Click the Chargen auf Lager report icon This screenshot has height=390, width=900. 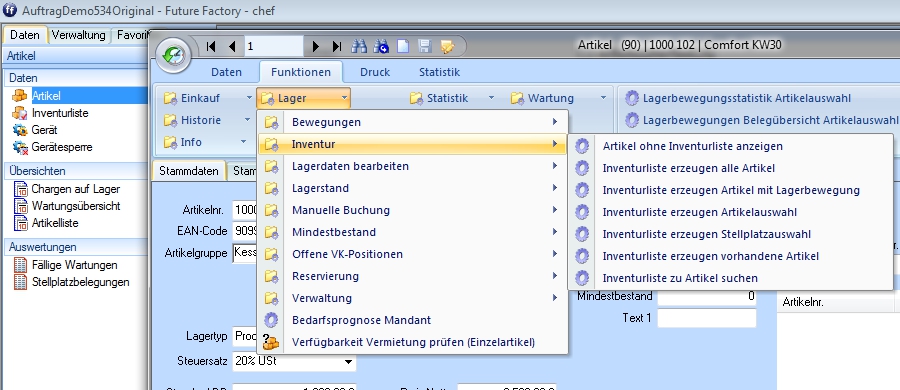point(21,189)
